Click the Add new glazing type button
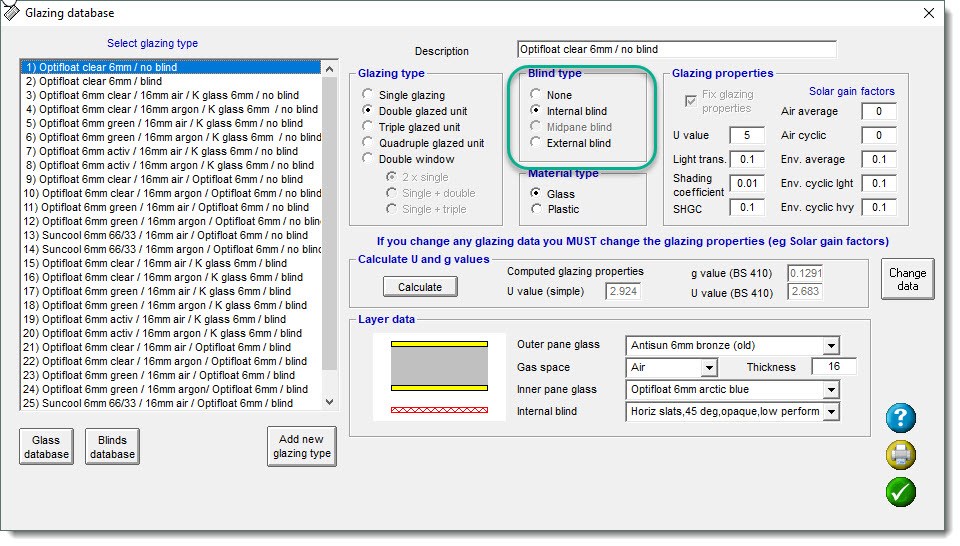Image resolution: width=960 pixels, height=546 pixels. point(300,447)
